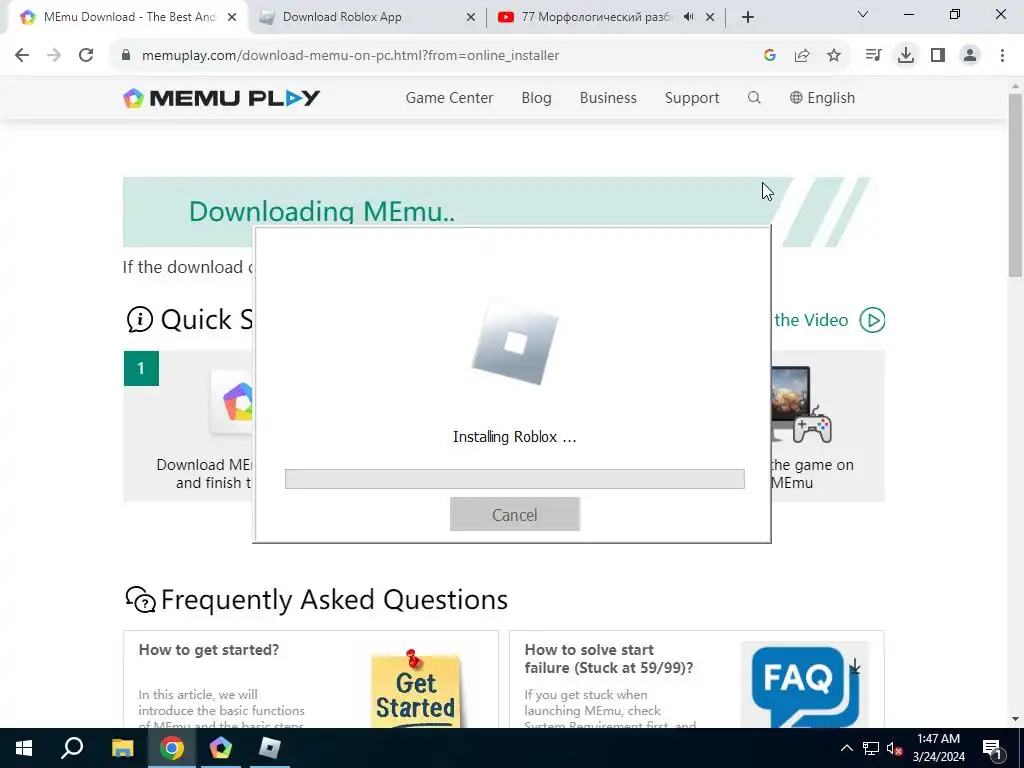Image resolution: width=1024 pixels, height=768 pixels.
Task: Click the page vertical scrollbar thumb
Action: pyautogui.click(x=1016, y=186)
